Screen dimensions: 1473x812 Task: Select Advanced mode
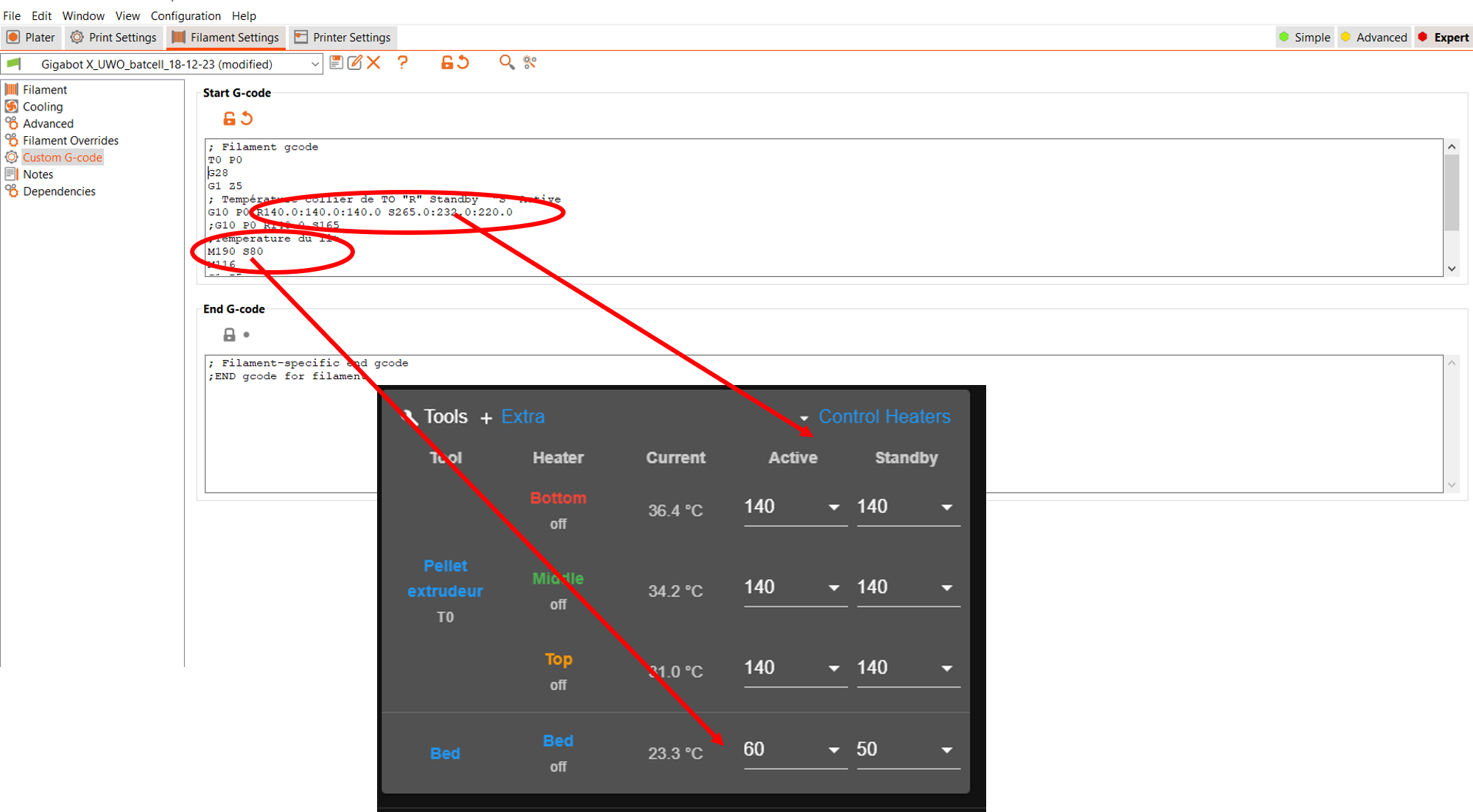tap(1374, 38)
